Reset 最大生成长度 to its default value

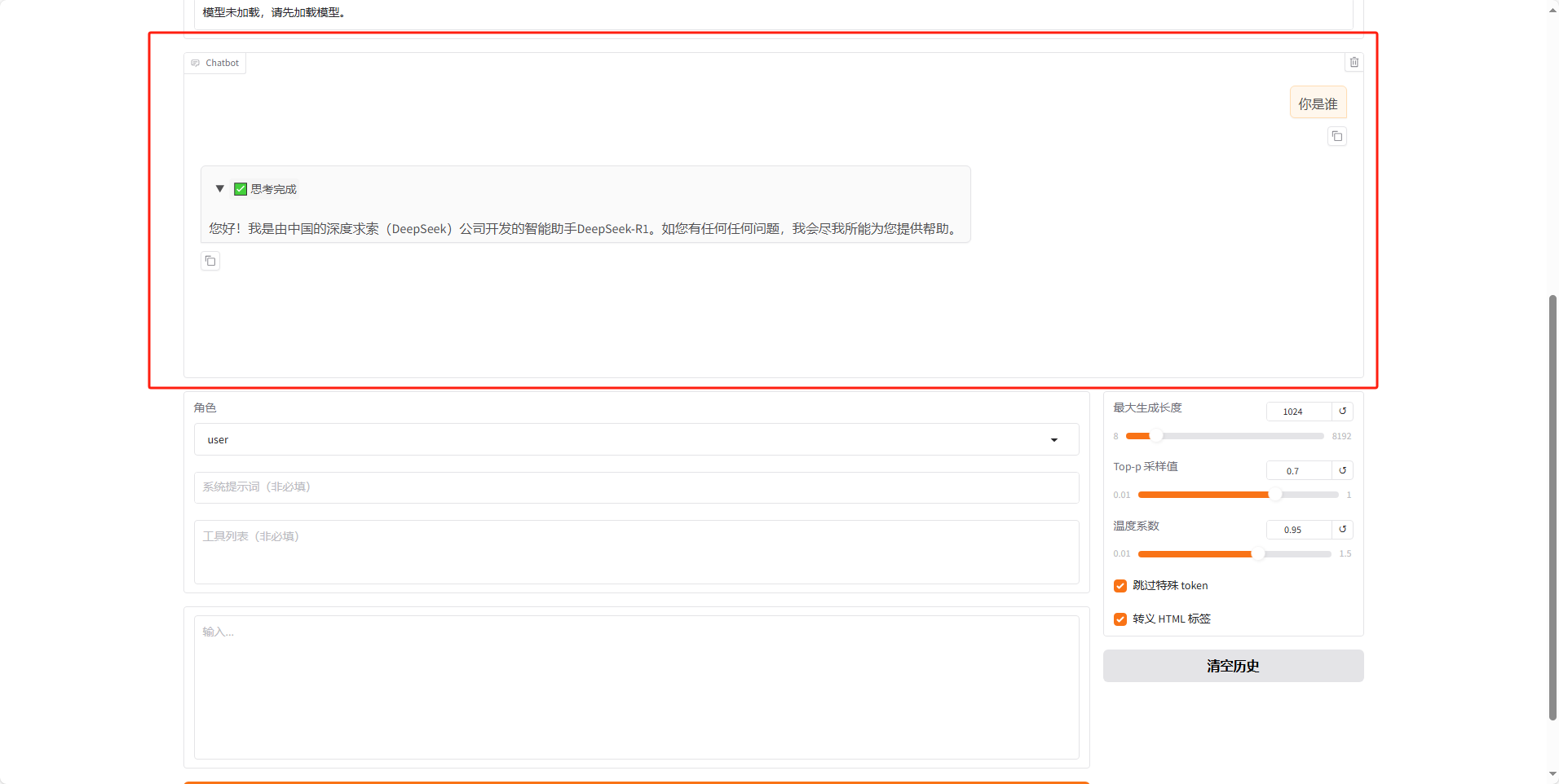point(1342,412)
